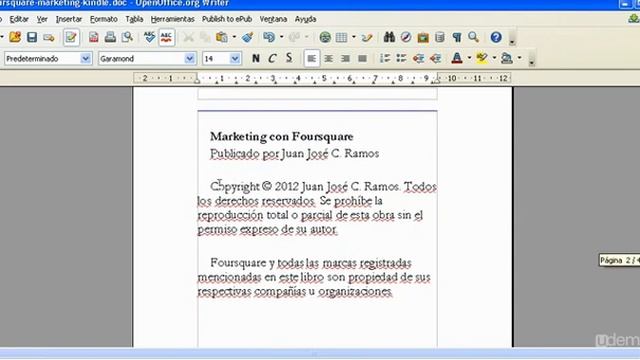Viewport: 640px width, 360px height.
Task: Open the Predeterminado paragraph style dropdown
Action: [x=85, y=58]
